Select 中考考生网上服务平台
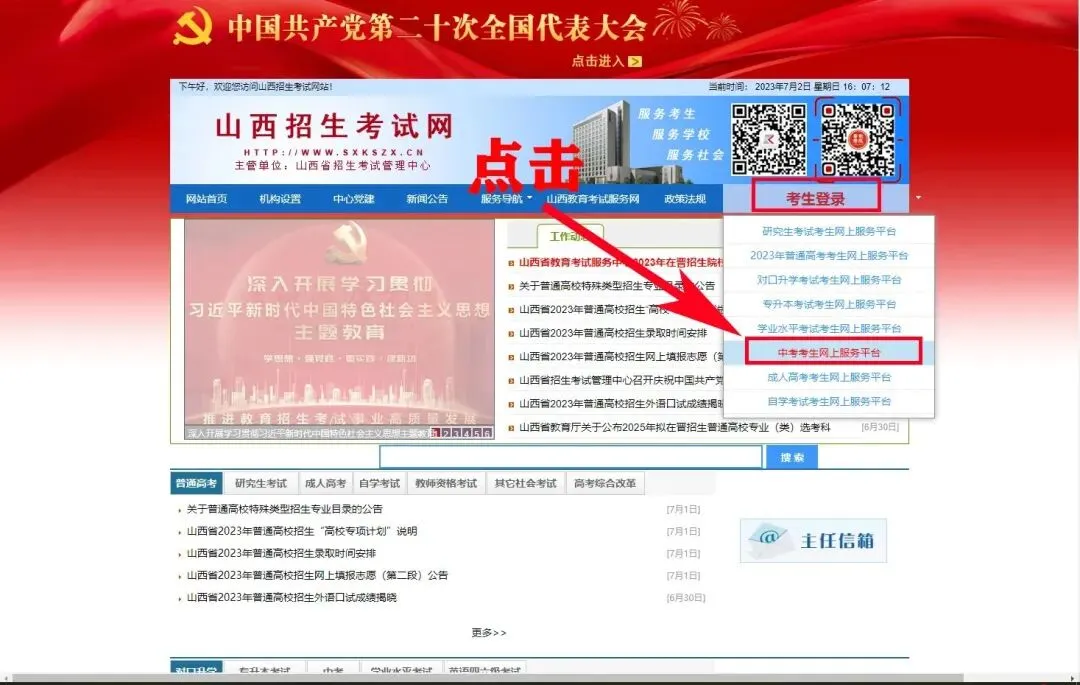Image resolution: width=1080 pixels, height=685 pixels. tap(829, 352)
